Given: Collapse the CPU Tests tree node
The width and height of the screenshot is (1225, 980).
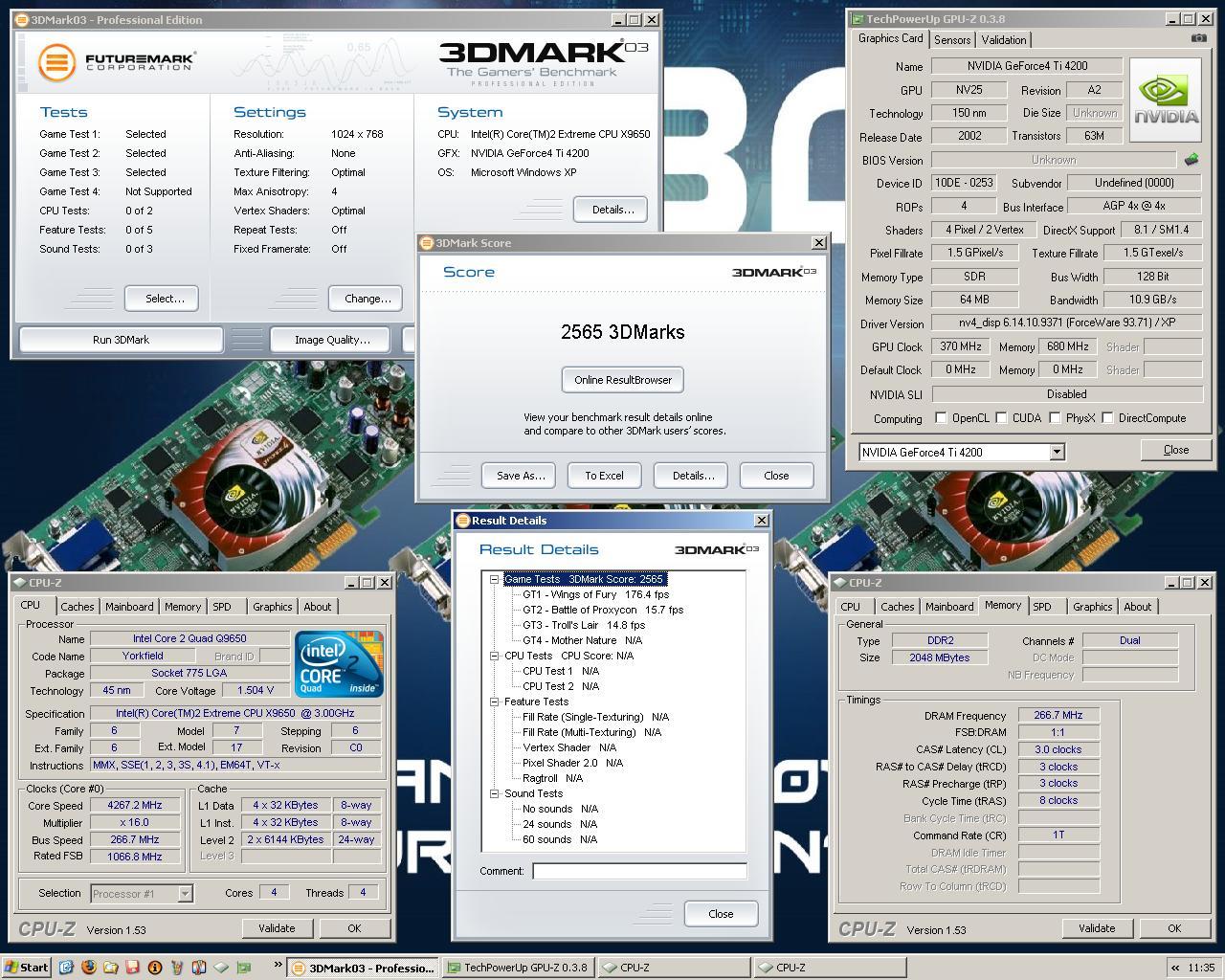Looking at the screenshot, I should coord(495,656).
